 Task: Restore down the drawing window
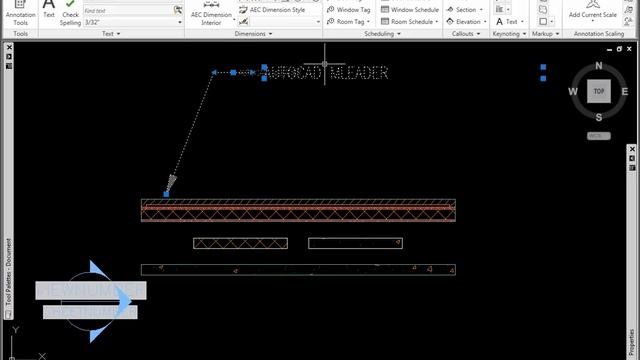[x=619, y=49]
